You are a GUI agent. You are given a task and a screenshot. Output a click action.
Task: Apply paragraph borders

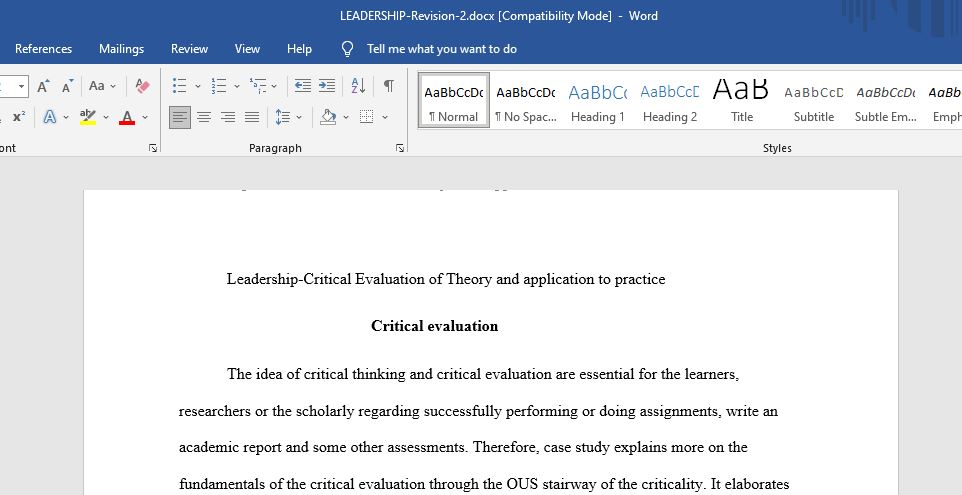pyautogui.click(x=366, y=117)
